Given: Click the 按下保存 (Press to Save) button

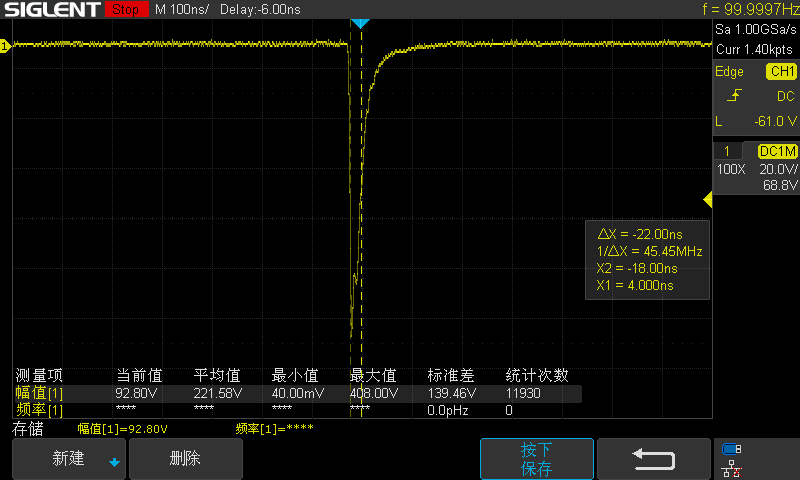Looking at the screenshot, I should pyautogui.click(x=537, y=459).
